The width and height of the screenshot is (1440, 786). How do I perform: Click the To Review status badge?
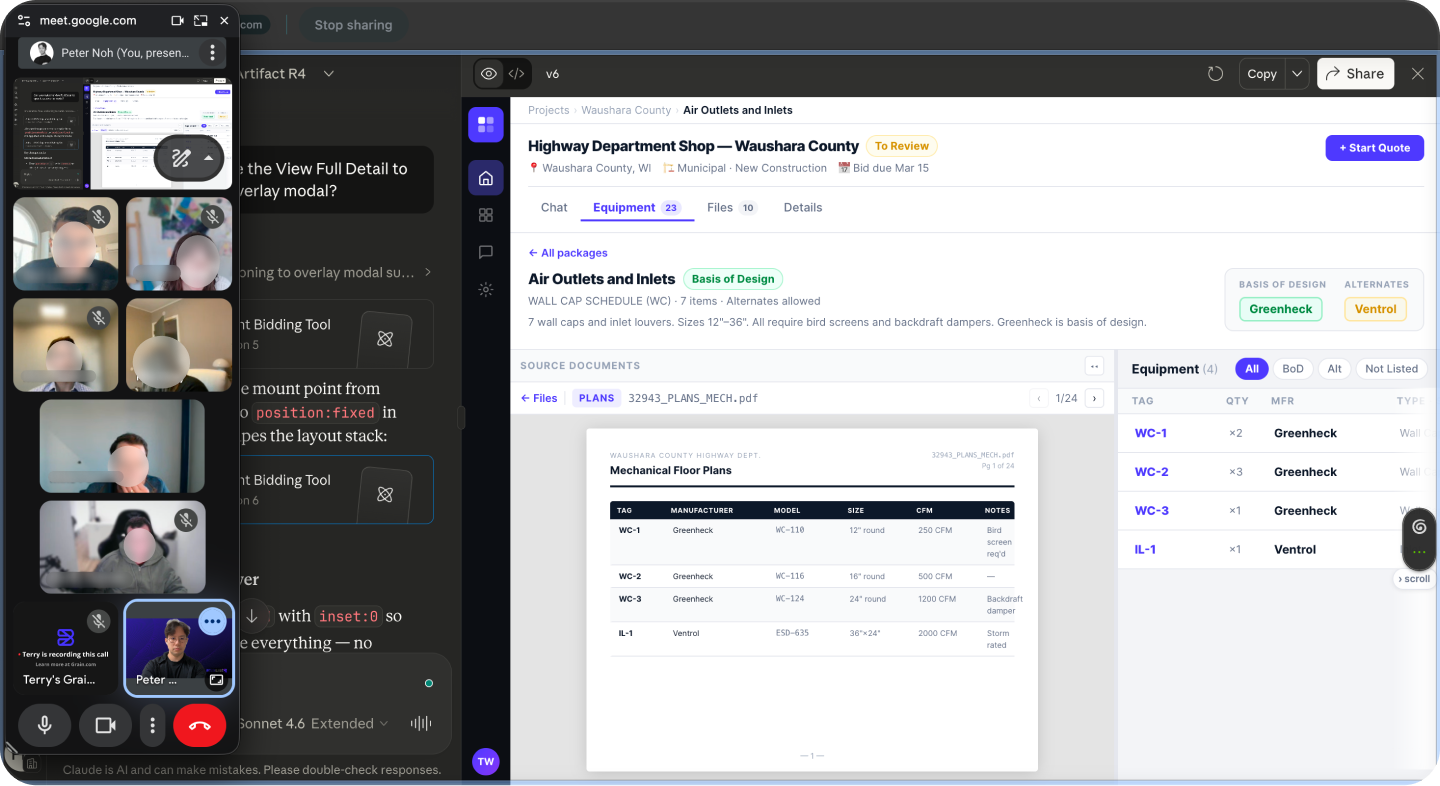pyautogui.click(x=901, y=146)
